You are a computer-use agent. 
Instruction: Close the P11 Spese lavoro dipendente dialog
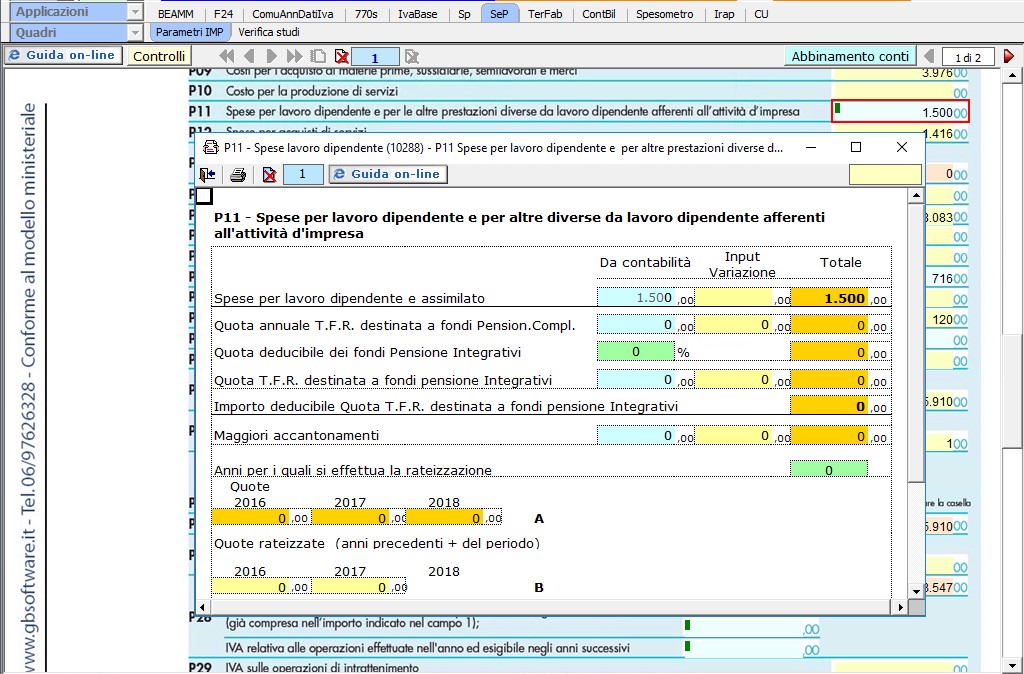point(902,148)
